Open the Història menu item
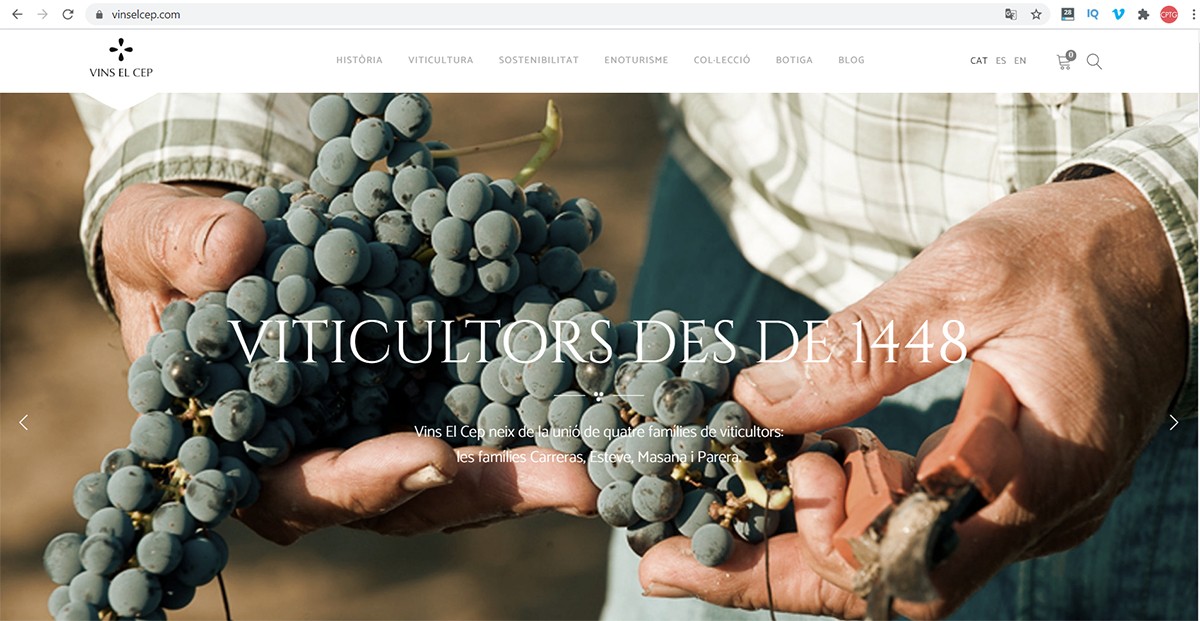1200x621 pixels. coord(359,60)
